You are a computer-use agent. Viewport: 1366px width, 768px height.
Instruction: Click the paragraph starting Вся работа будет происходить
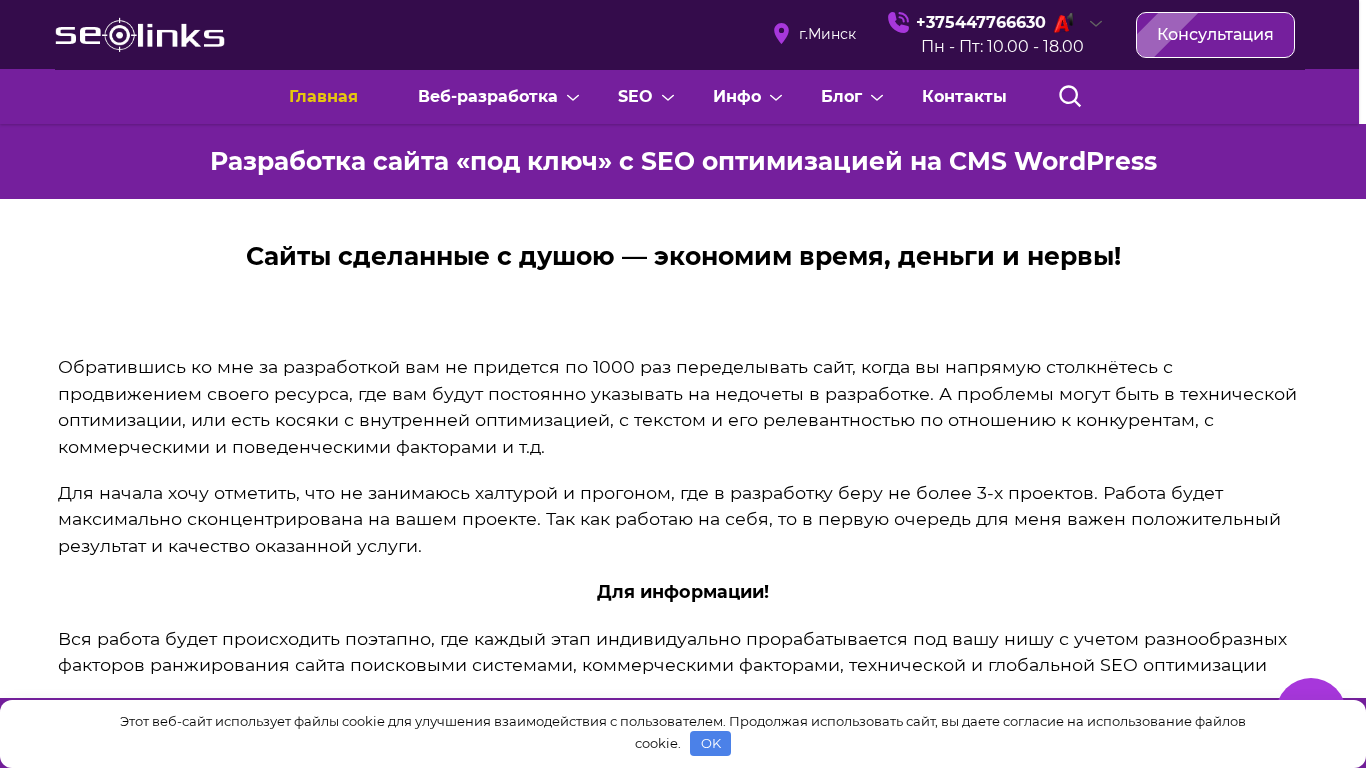click(x=672, y=652)
